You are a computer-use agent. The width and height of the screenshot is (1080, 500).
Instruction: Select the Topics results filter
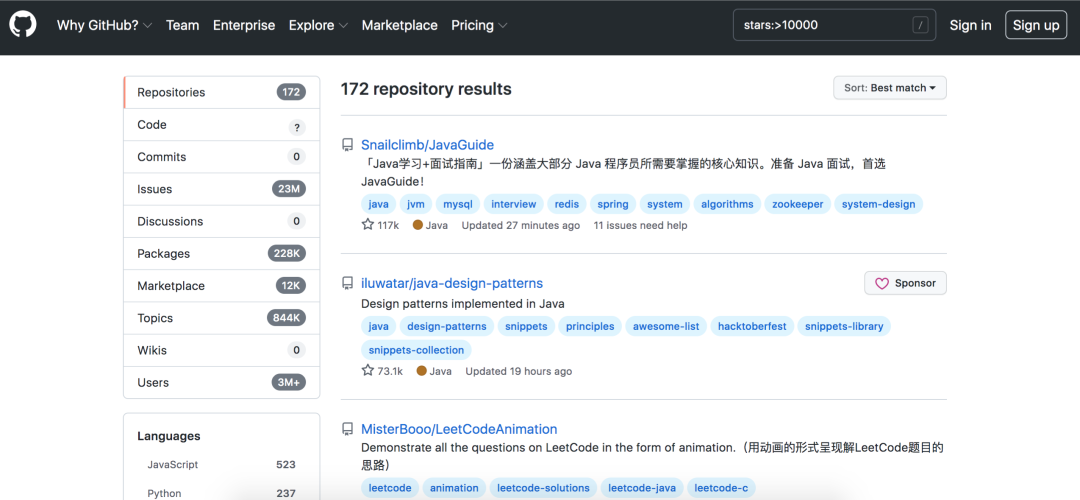[221, 318]
